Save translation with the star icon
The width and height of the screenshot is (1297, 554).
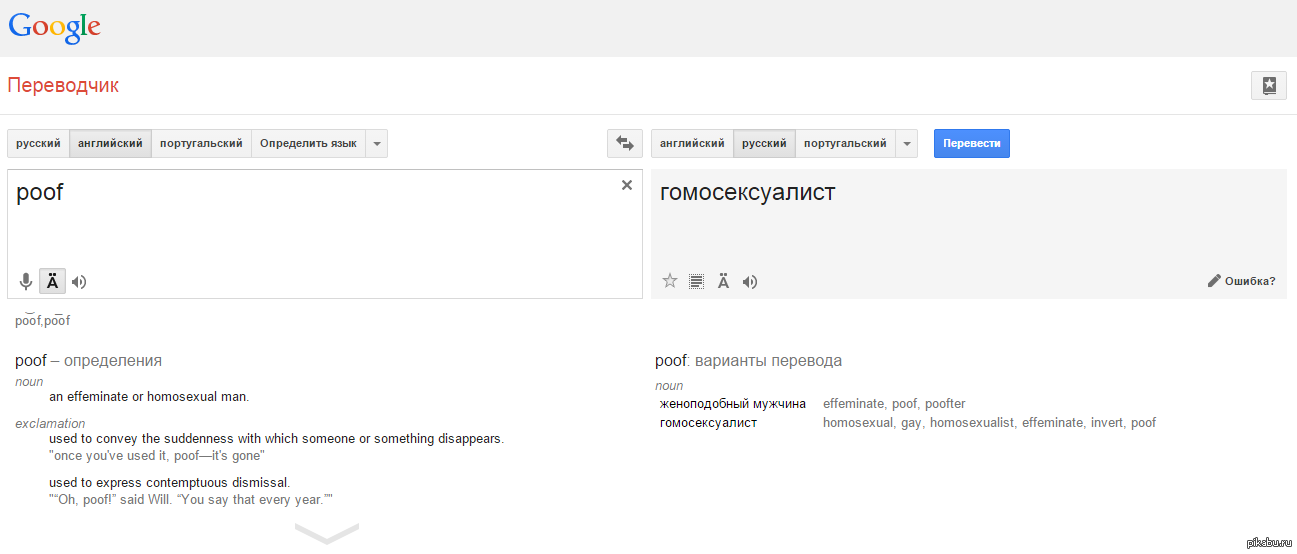click(x=670, y=281)
